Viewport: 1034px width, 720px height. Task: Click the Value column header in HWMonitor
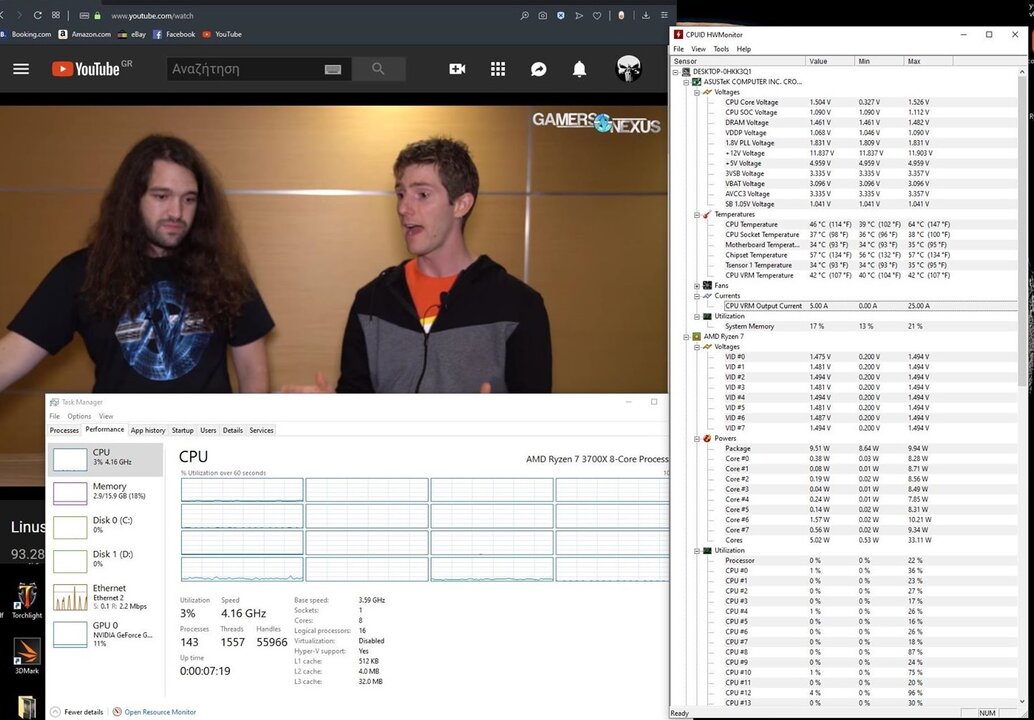coord(830,61)
